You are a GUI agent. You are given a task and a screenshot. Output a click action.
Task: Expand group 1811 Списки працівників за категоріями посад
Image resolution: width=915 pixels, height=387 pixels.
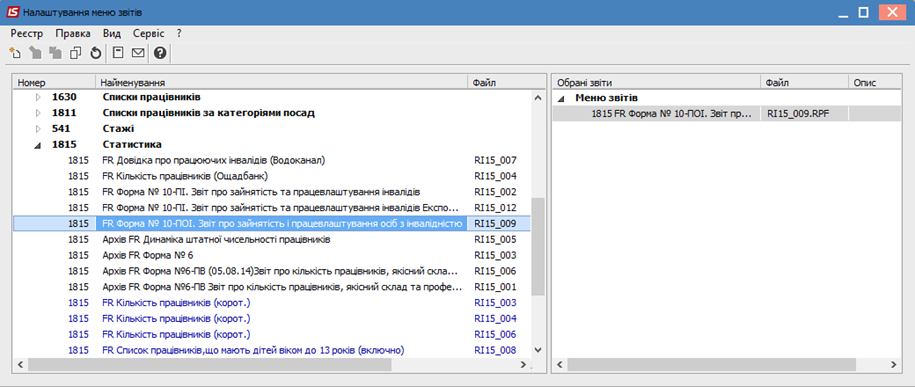tap(39, 113)
